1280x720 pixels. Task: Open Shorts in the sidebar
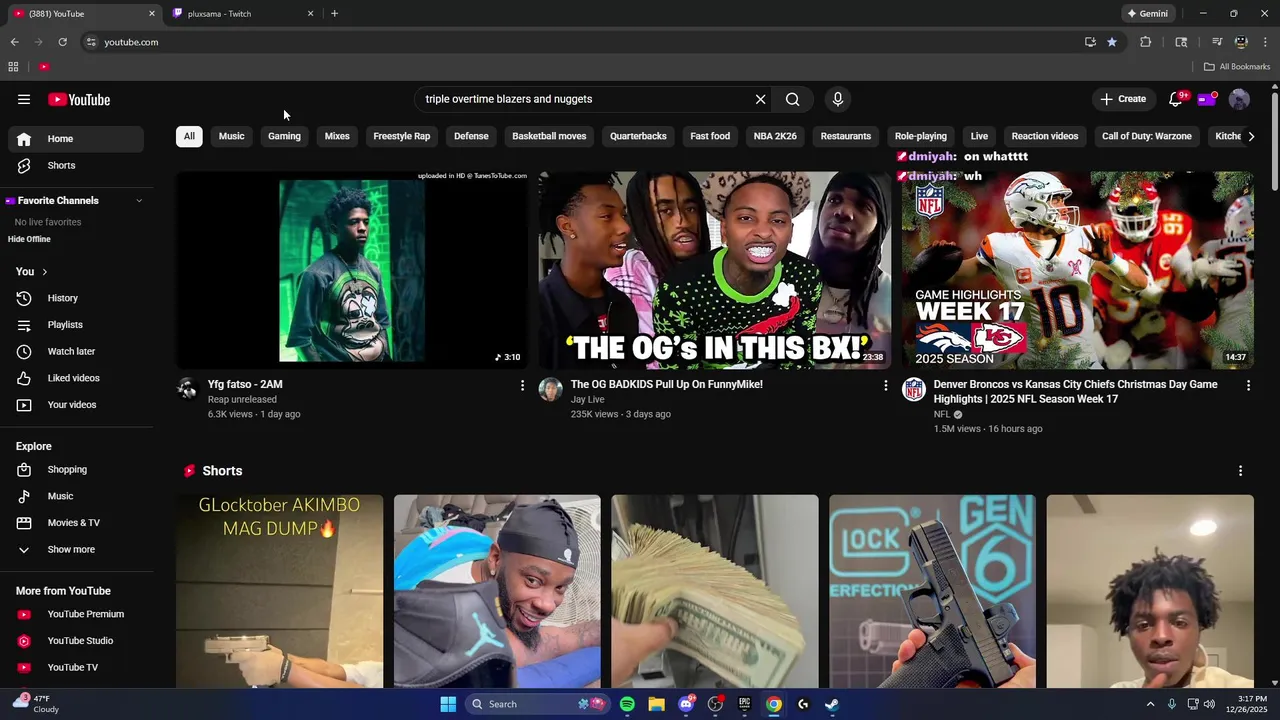tap(76, 165)
